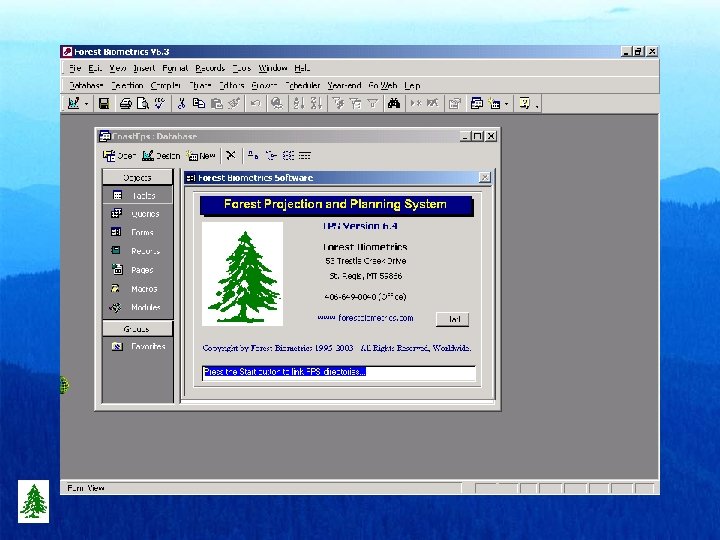
Task: Open the Growth menu
Action: pos(264,86)
